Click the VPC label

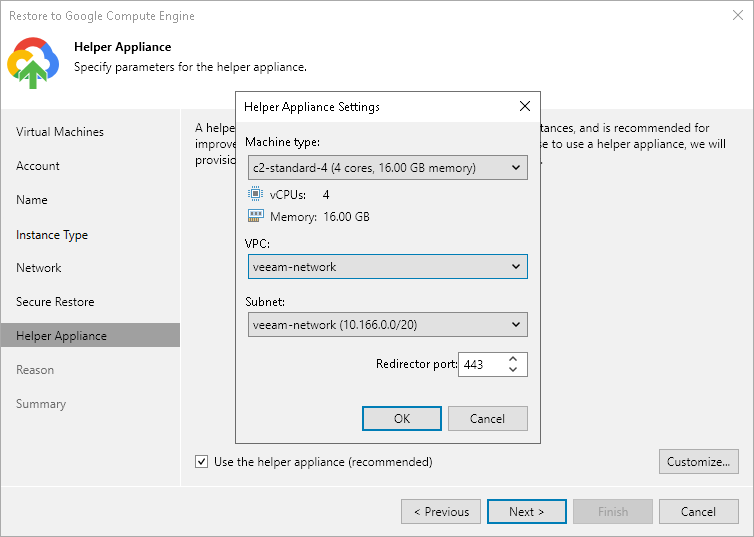tap(257, 244)
